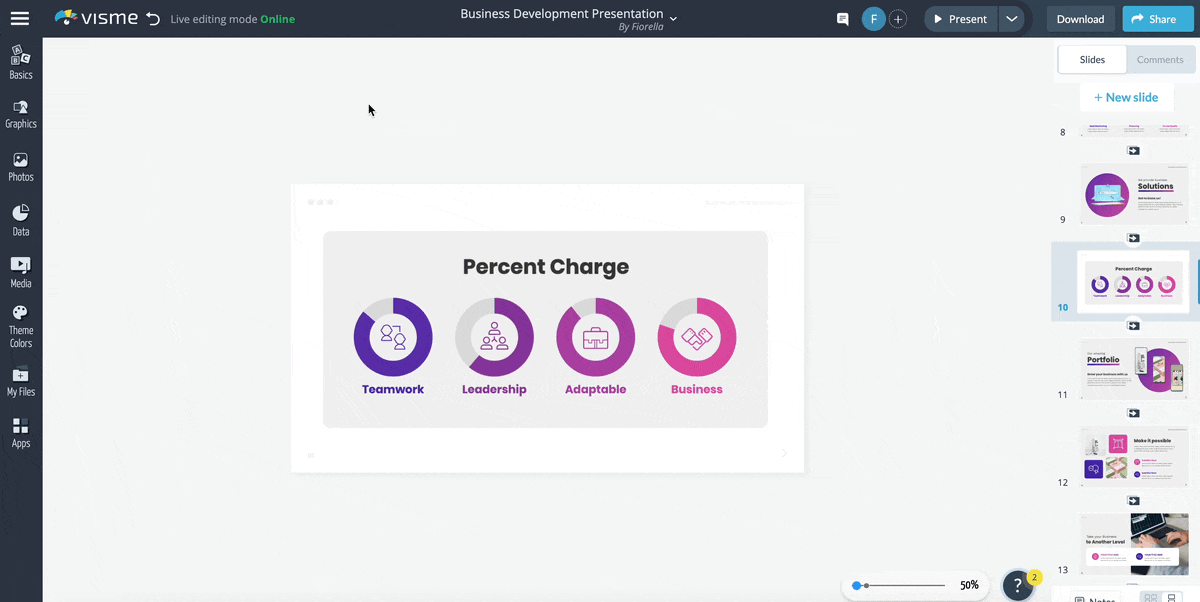Open the Graphics panel
The height and width of the screenshot is (602, 1200).
click(20, 114)
